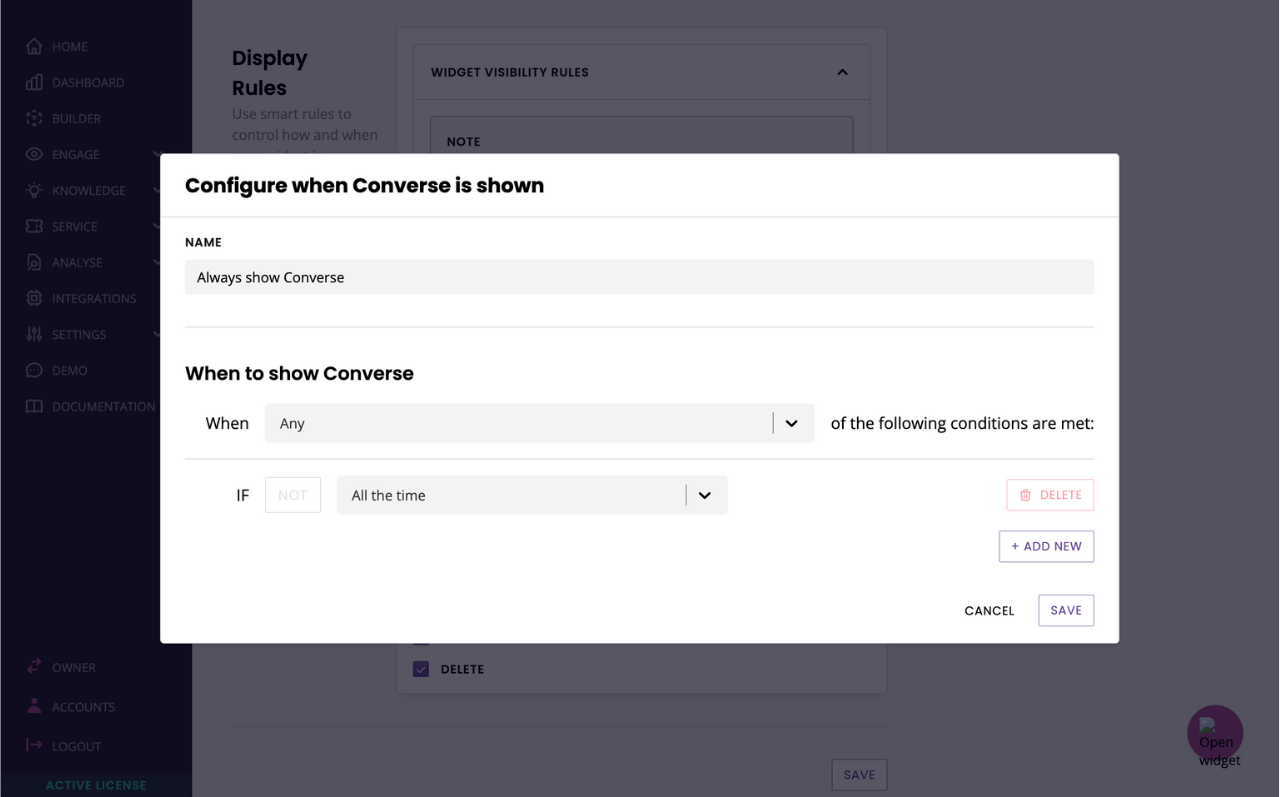Collapse the Widget Visibility Rules section
Screen dimensions: 1280x797
[x=842, y=72]
